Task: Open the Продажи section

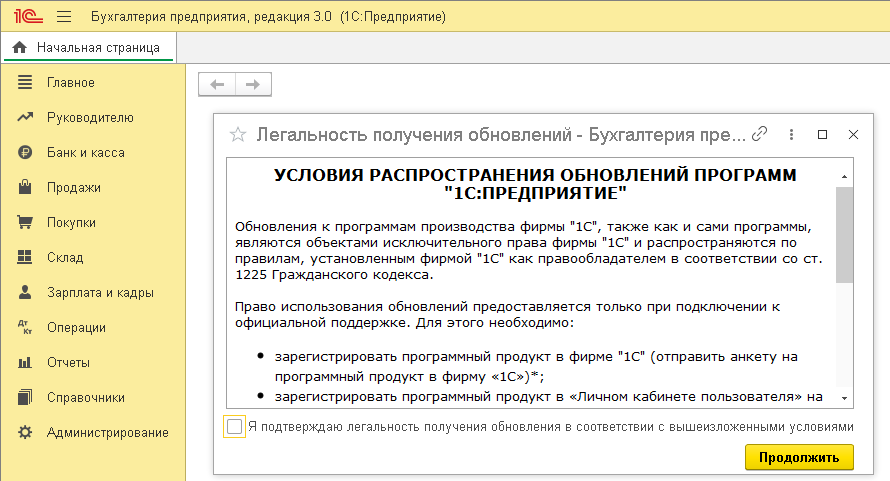Action: click(74, 187)
